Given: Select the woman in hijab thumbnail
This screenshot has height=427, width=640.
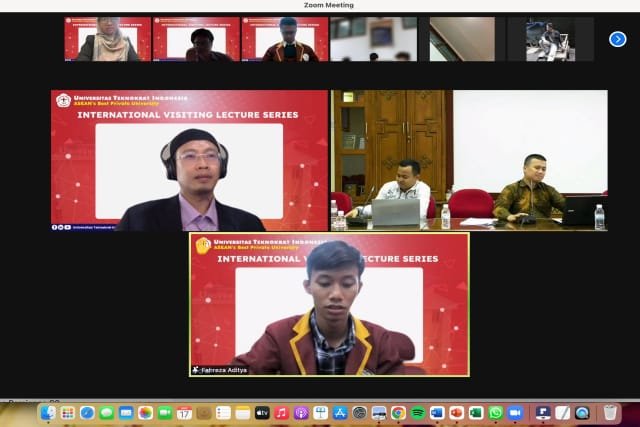Looking at the screenshot, I should point(107,39).
